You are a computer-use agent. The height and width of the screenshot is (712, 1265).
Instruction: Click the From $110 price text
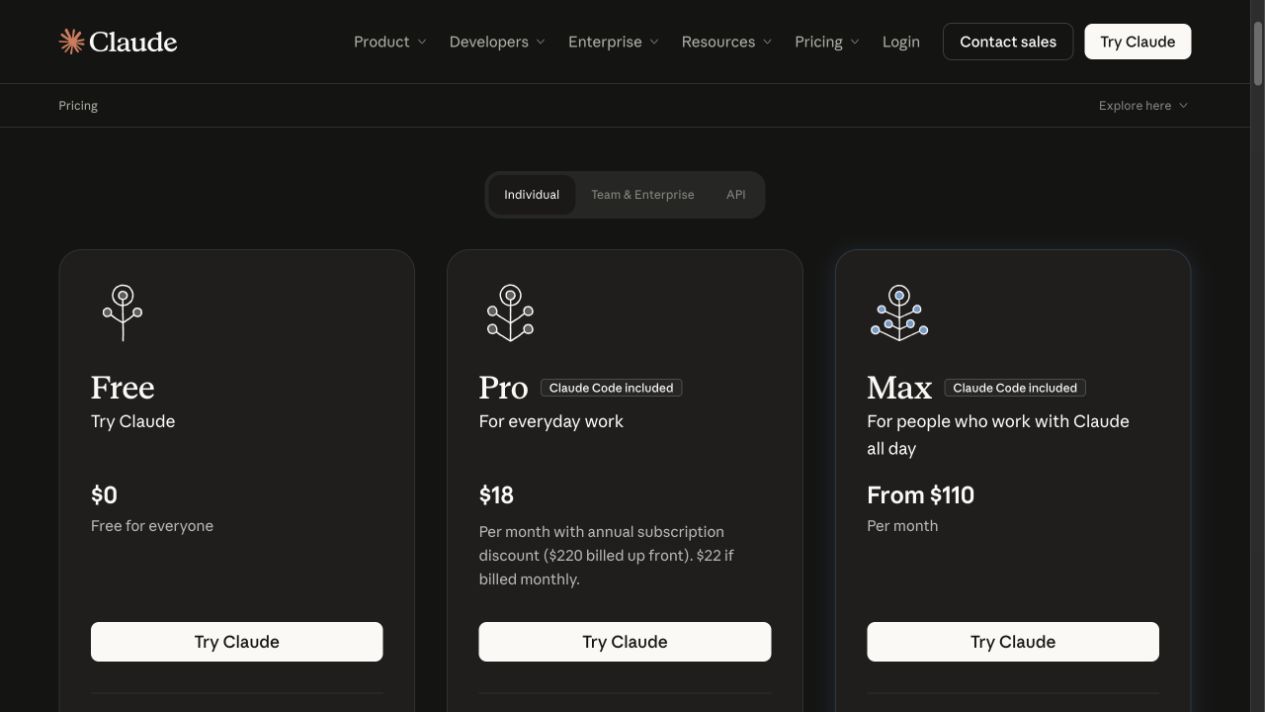coord(920,495)
